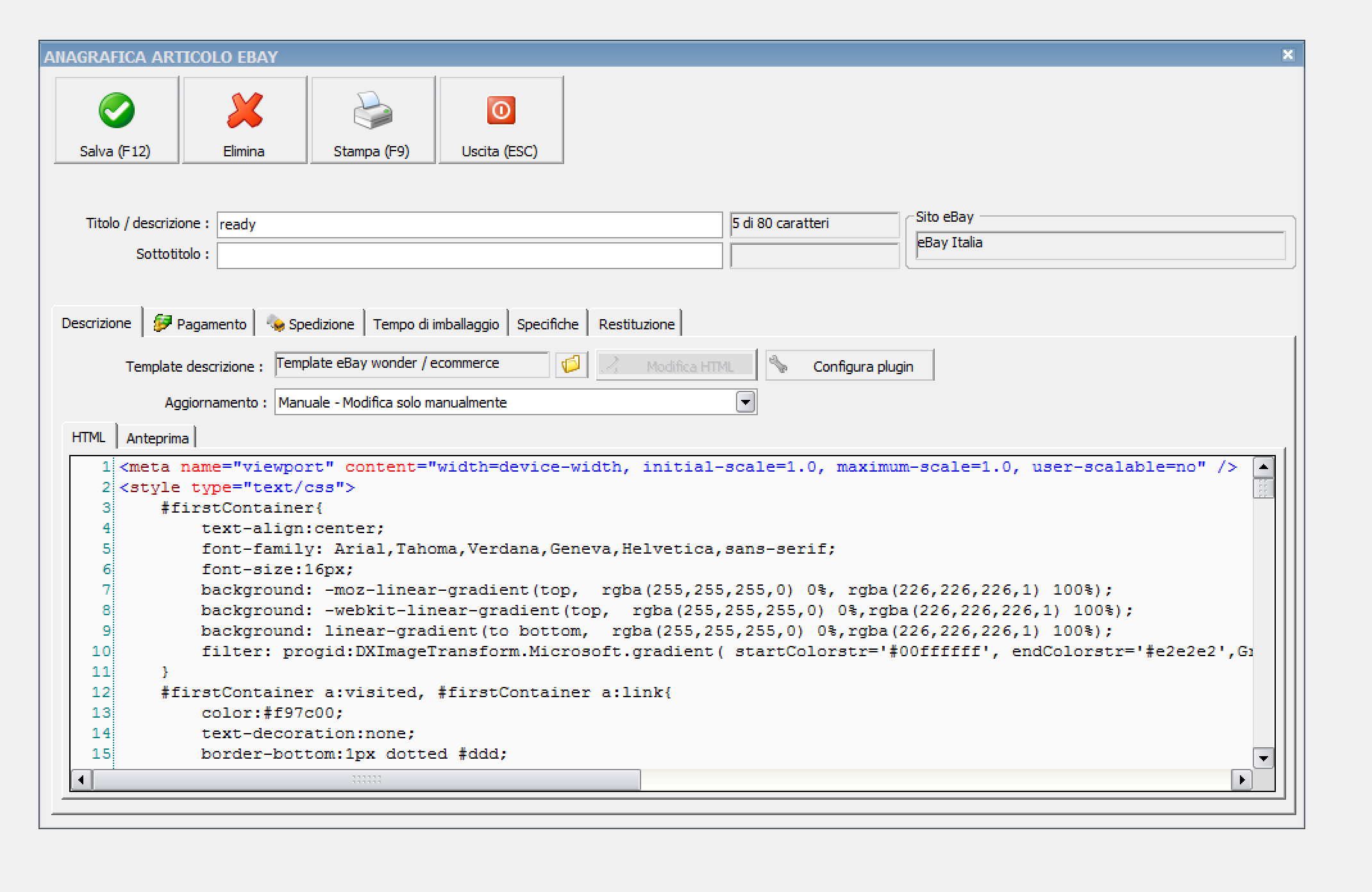Viewport: 1372px width, 892px height.
Task: Switch to the Specifiche tab
Action: coord(548,324)
